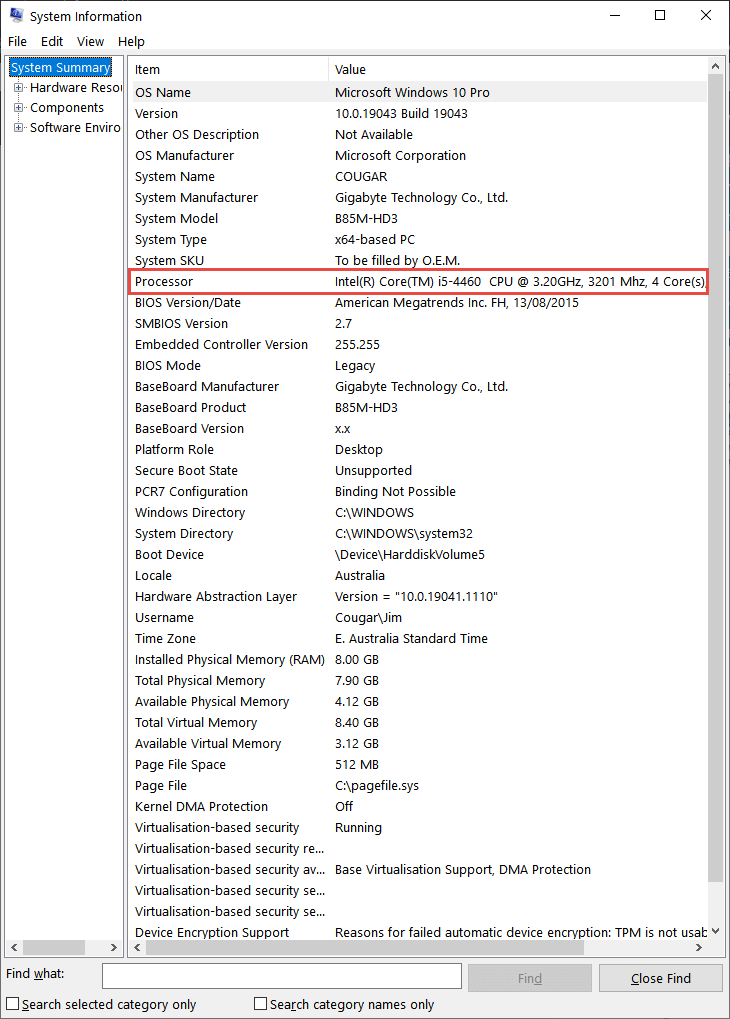Click the details pane horizontal scrollbar thumb
Screen dimensions: 730x1019
(x=365, y=948)
